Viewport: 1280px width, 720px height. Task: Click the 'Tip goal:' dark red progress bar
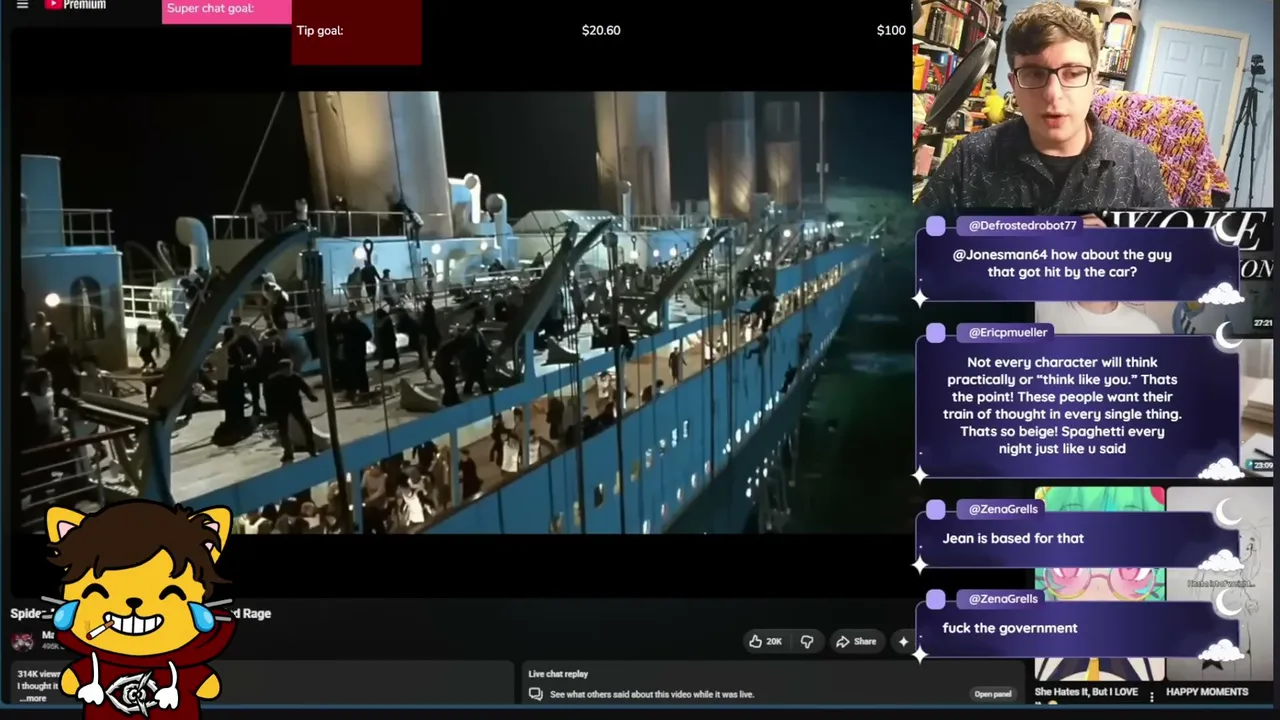pyautogui.click(x=357, y=32)
